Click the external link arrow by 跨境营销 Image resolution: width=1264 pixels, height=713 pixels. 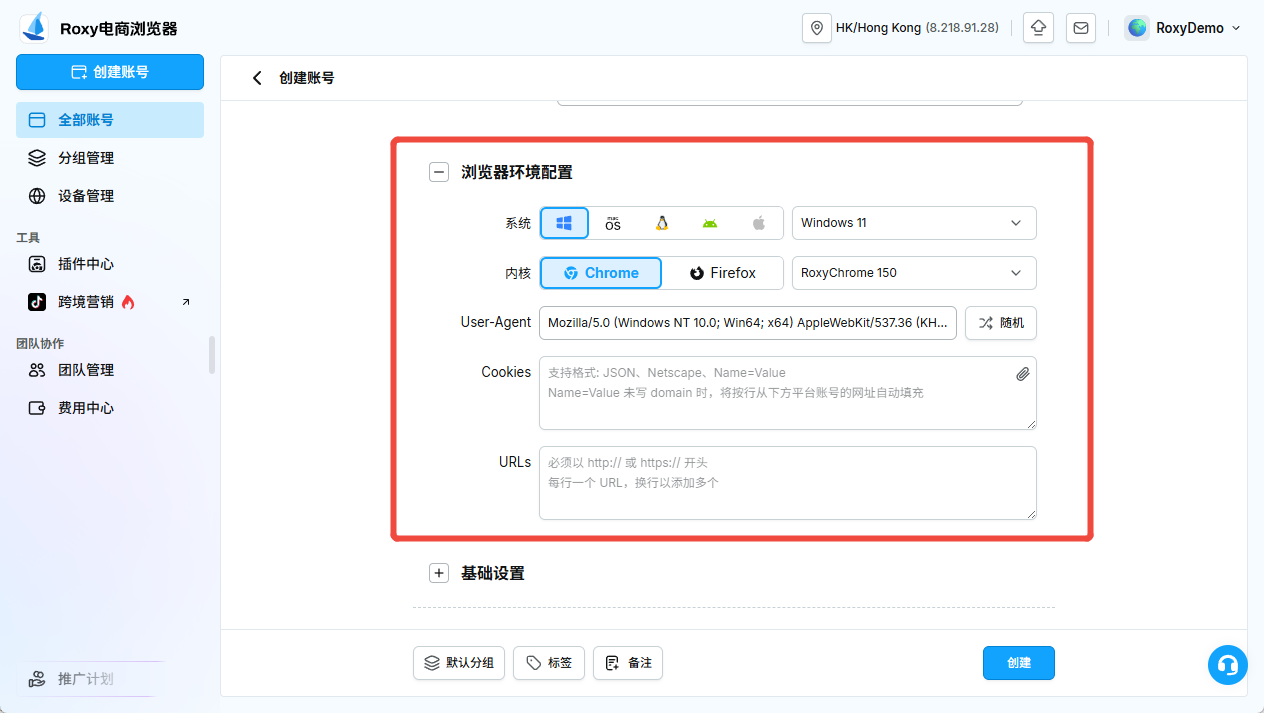click(x=186, y=302)
